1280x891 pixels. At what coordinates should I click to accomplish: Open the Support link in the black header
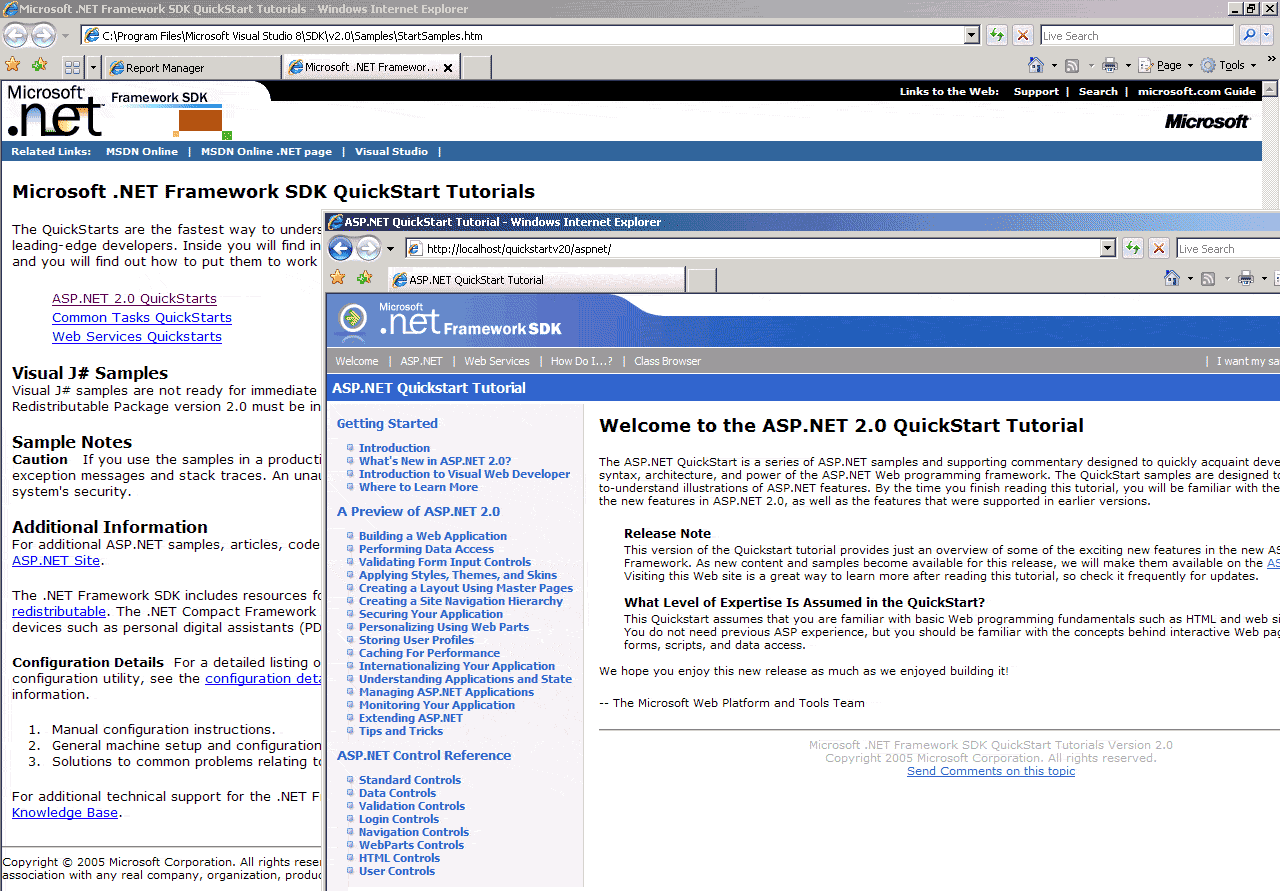point(1036,91)
